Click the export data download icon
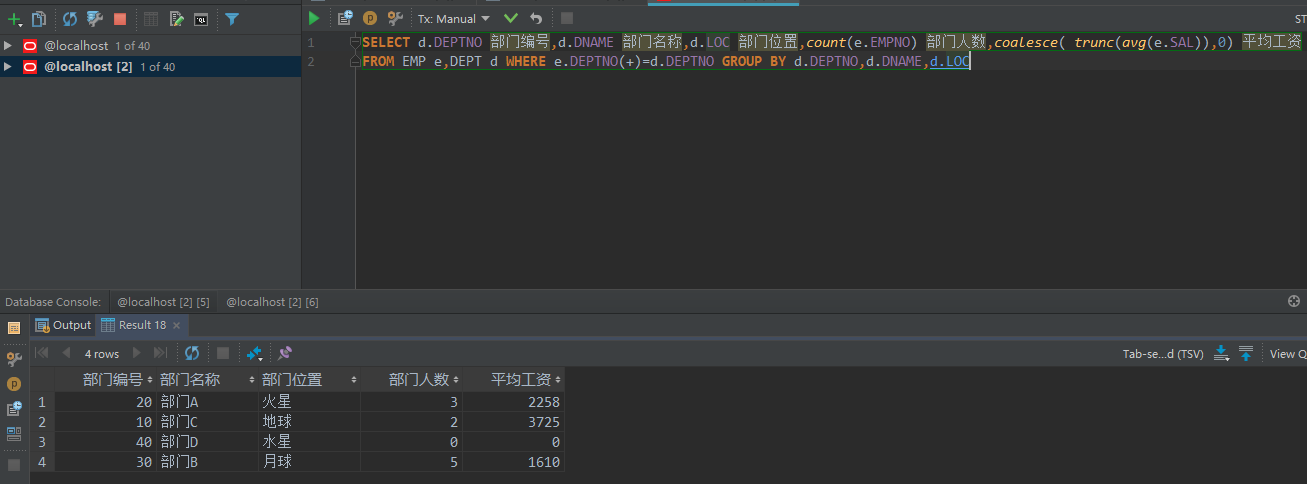This screenshot has height=484, width=1307. (x=1221, y=353)
